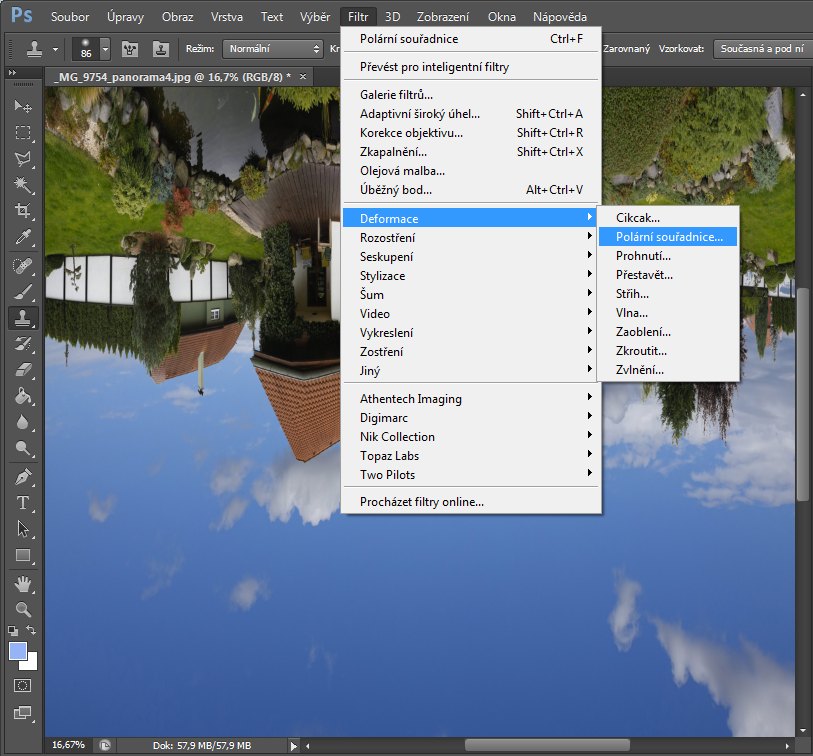Select the Pen tool

pos(22,477)
